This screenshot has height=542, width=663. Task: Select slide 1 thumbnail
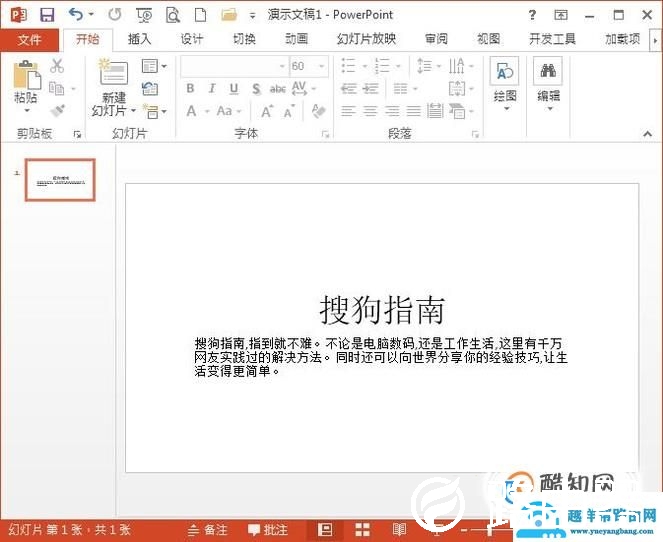click(x=60, y=180)
